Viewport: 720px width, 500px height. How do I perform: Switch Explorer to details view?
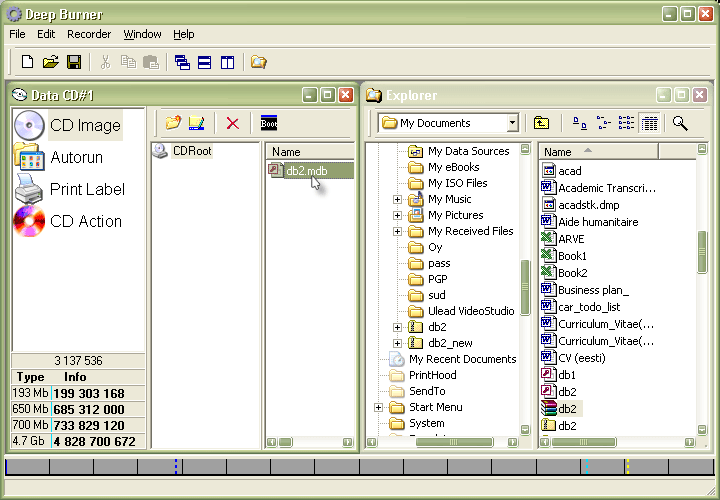[650, 123]
